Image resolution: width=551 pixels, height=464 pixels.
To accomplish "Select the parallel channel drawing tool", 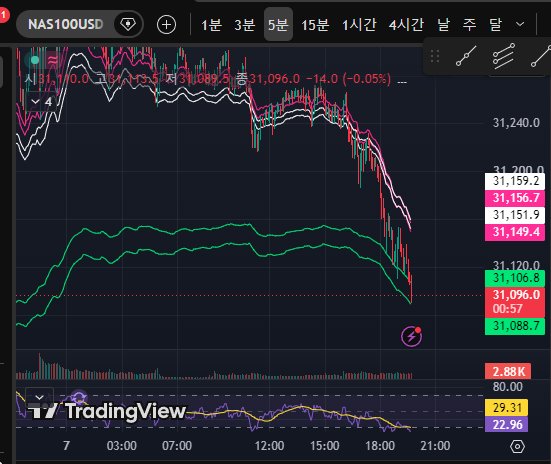I will pos(504,56).
